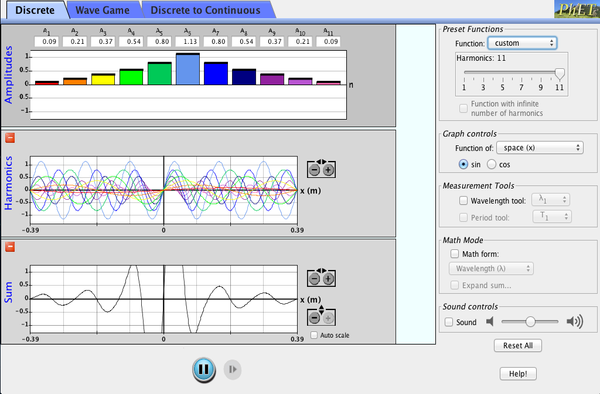Click the Help! button
Image resolution: width=600 pixels, height=394 pixels.
coord(518,374)
